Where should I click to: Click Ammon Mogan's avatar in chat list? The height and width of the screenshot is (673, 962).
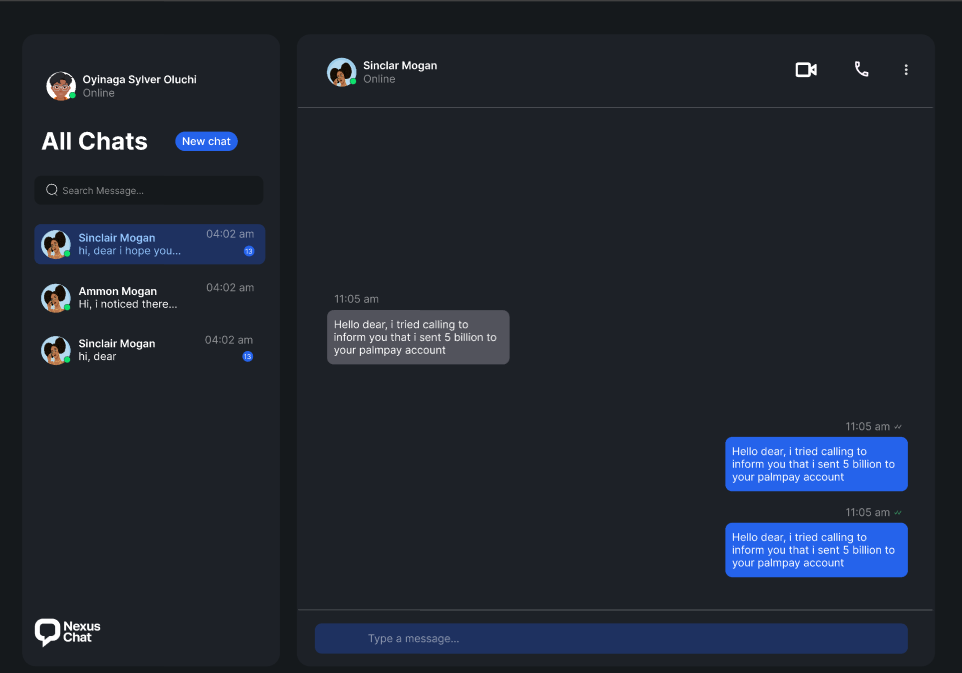pyautogui.click(x=55, y=297)
